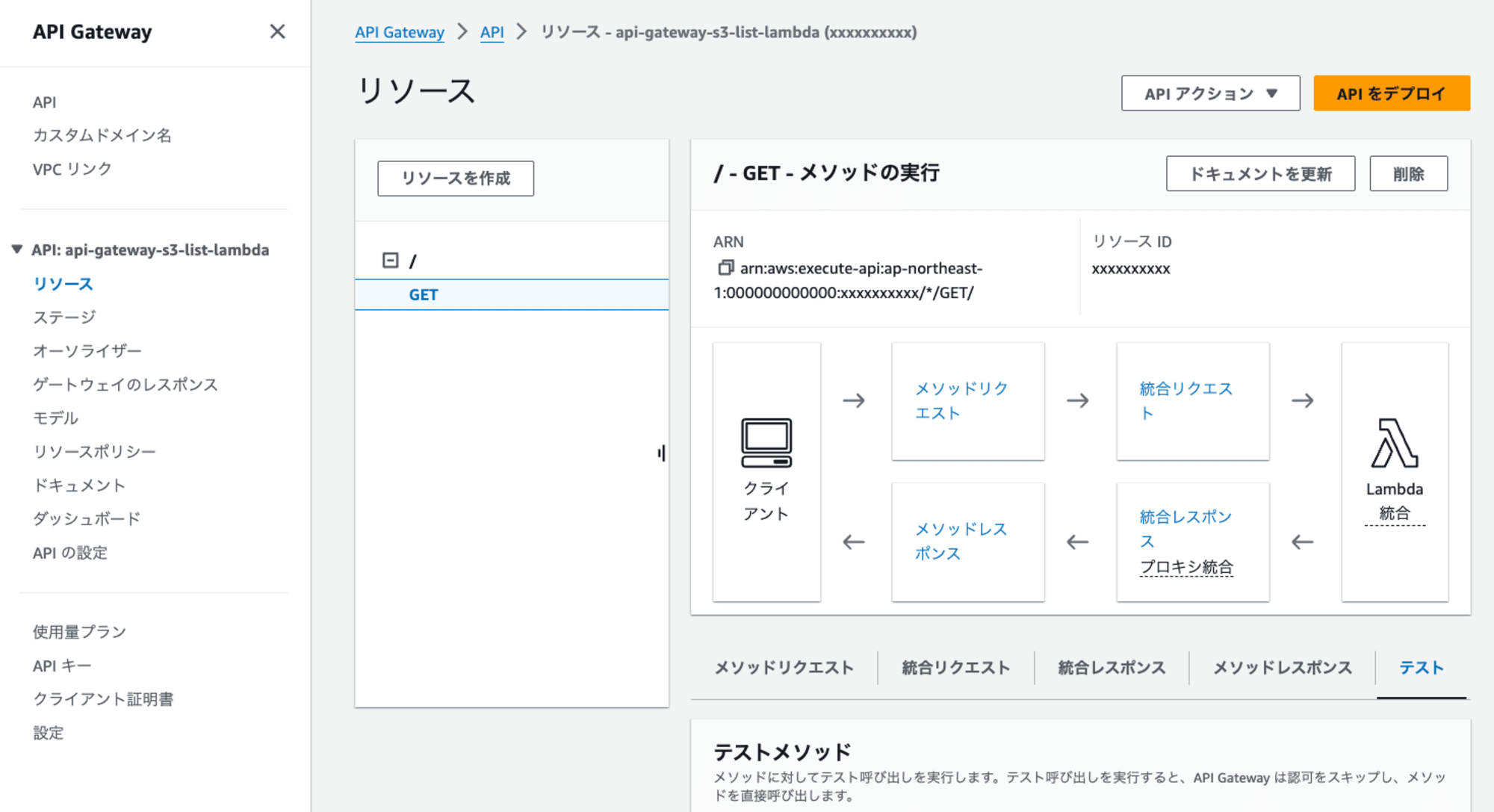The image size is (1494, 812).
Task: Click the 削除 button
Action: (x=1408, y=173)
